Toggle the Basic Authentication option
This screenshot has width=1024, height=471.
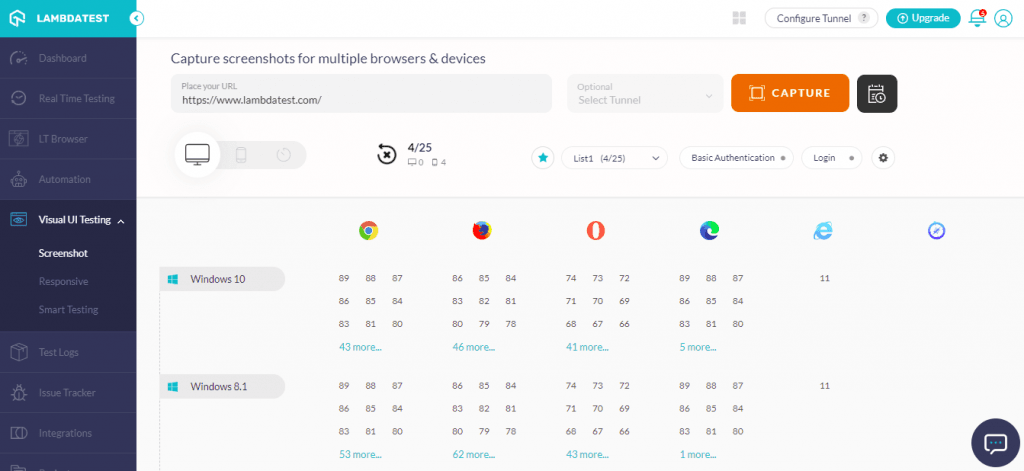click(x=732, y=158)
